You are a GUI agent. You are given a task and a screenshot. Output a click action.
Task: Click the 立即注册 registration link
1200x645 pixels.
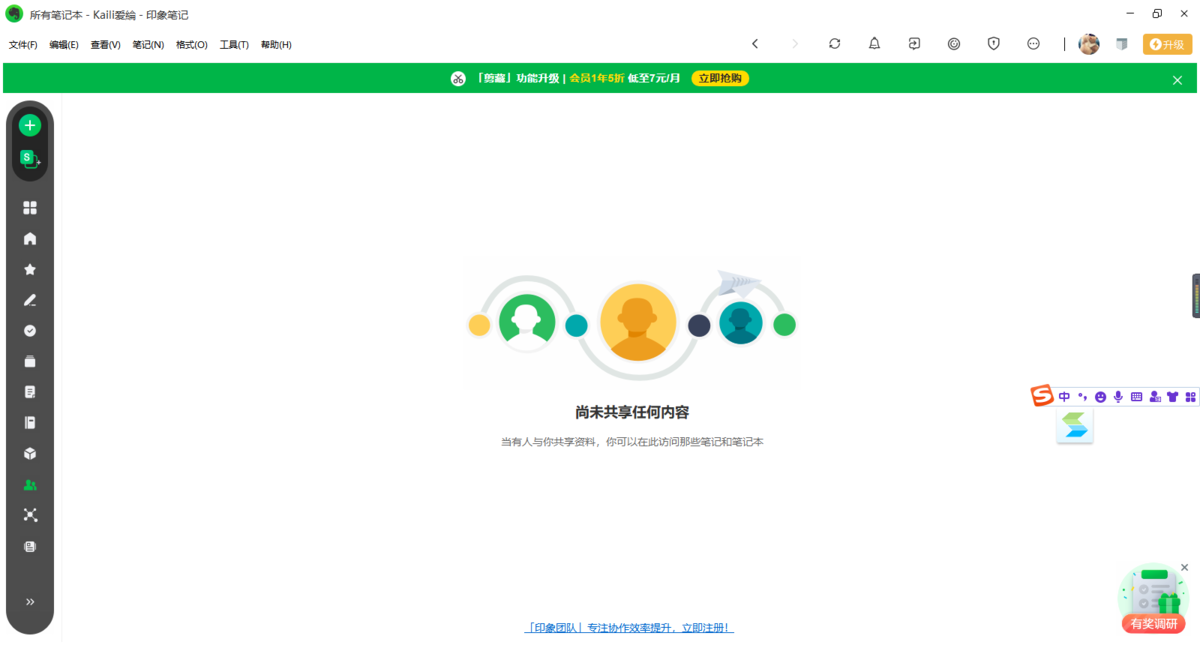tap(705, 626)
